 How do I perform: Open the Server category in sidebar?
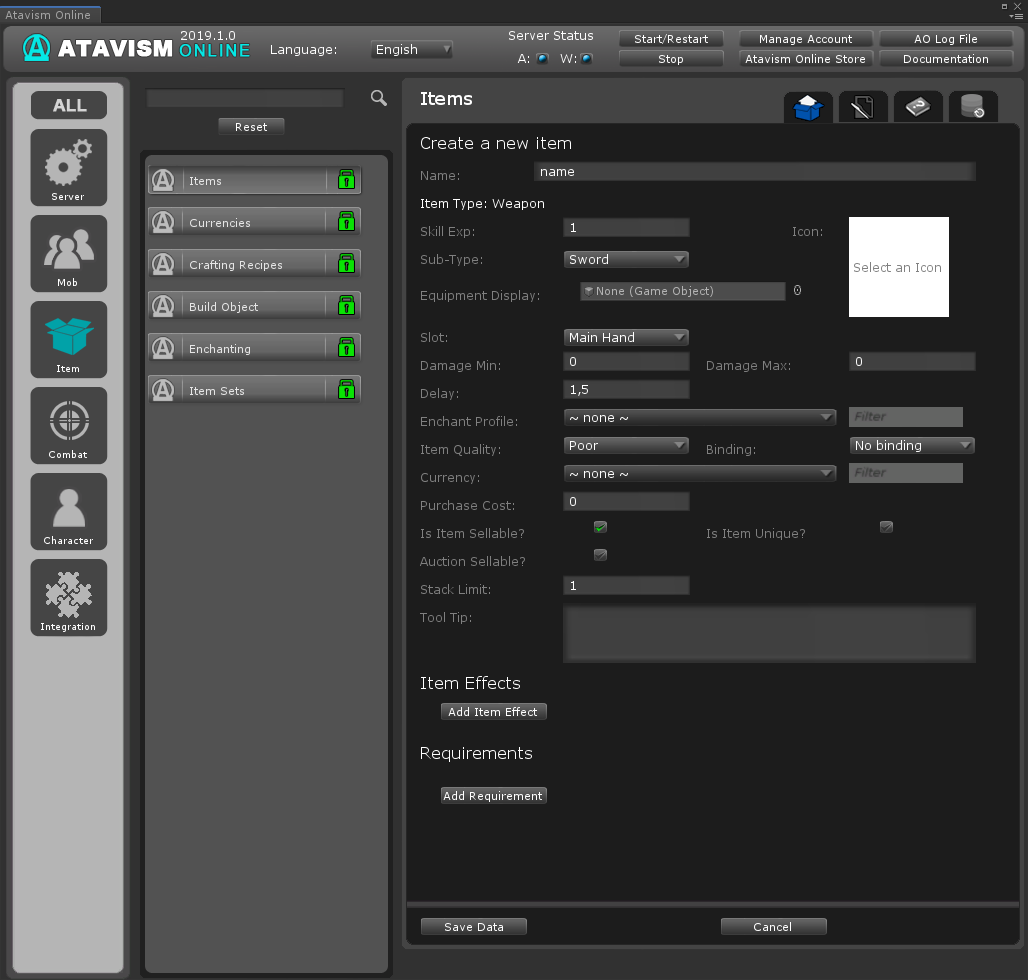point(68,166)
